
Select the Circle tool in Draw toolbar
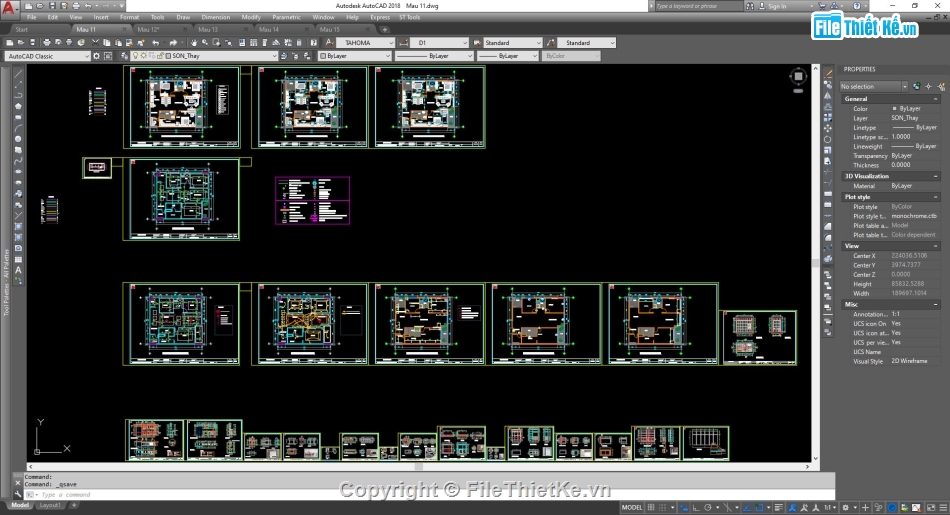pos(18,139)
